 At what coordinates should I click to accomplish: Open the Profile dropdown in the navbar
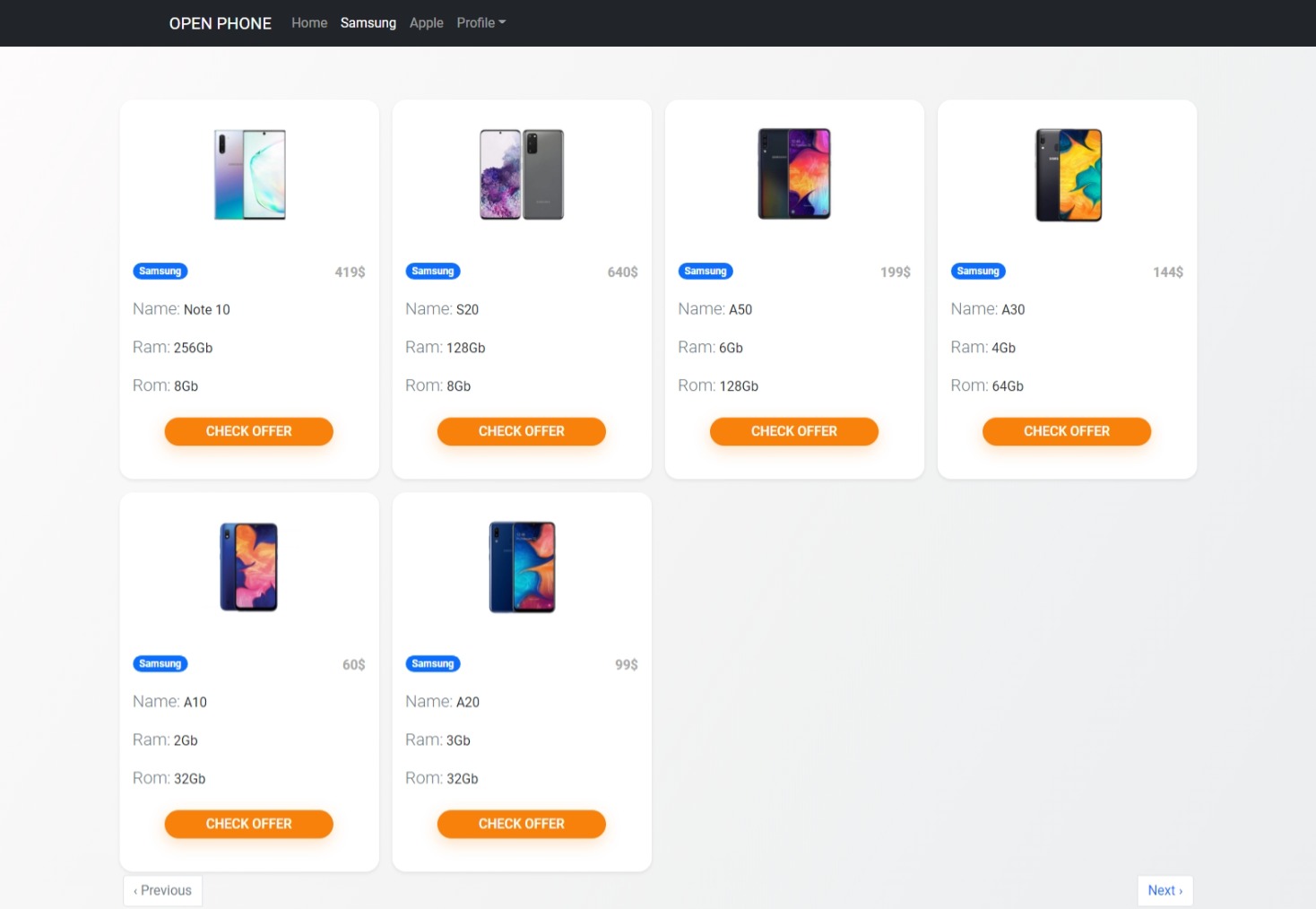pos(481,22)
